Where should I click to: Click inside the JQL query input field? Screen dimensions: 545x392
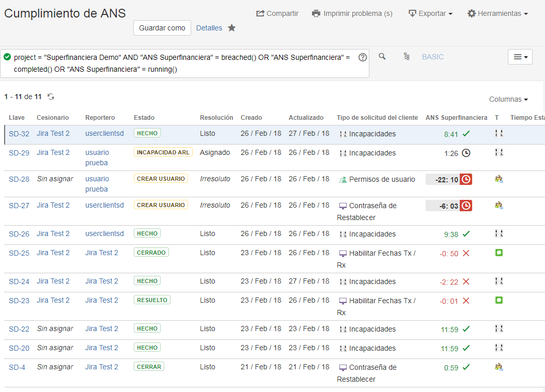pyautogui.click(x=182, y=63)
